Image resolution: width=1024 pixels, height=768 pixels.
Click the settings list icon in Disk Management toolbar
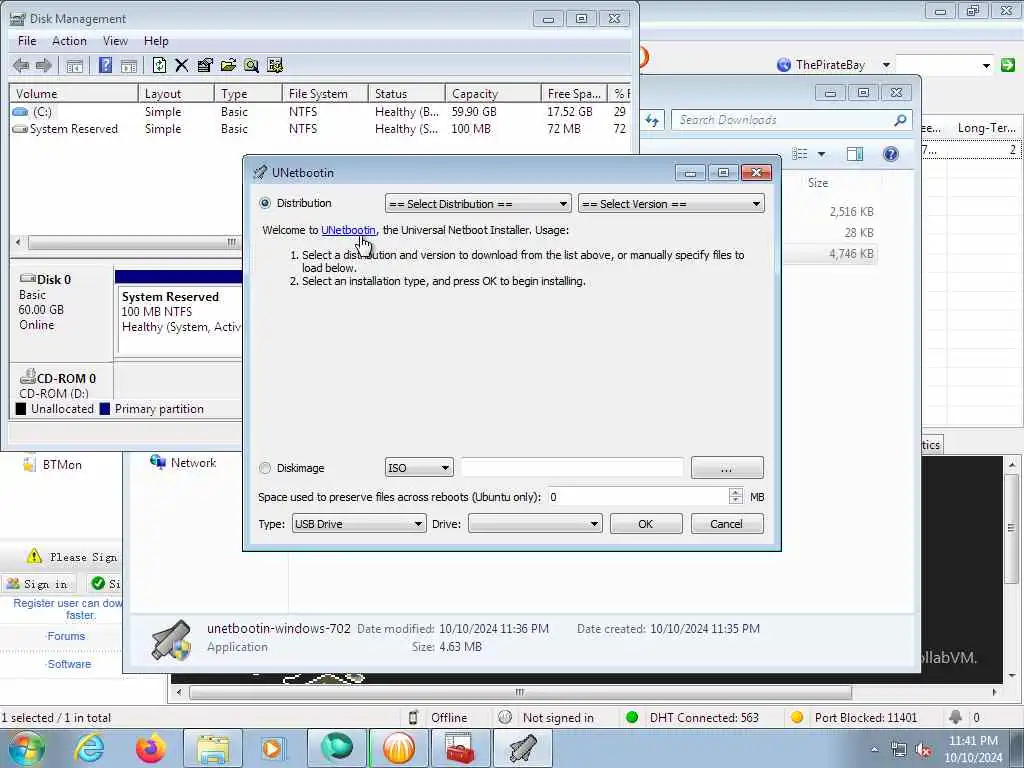(275, 65)
